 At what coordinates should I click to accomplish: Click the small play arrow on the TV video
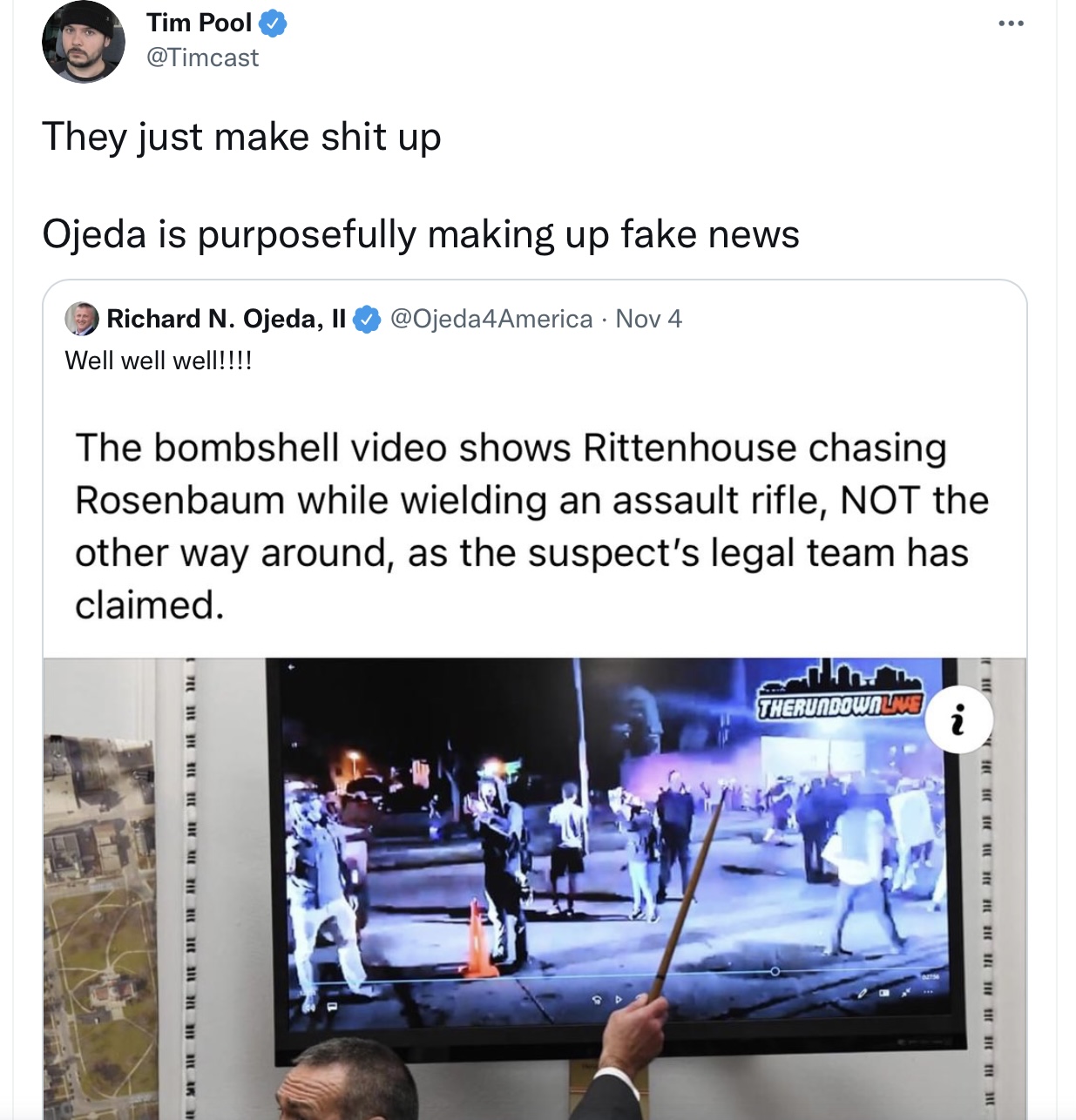point(619,1000)
